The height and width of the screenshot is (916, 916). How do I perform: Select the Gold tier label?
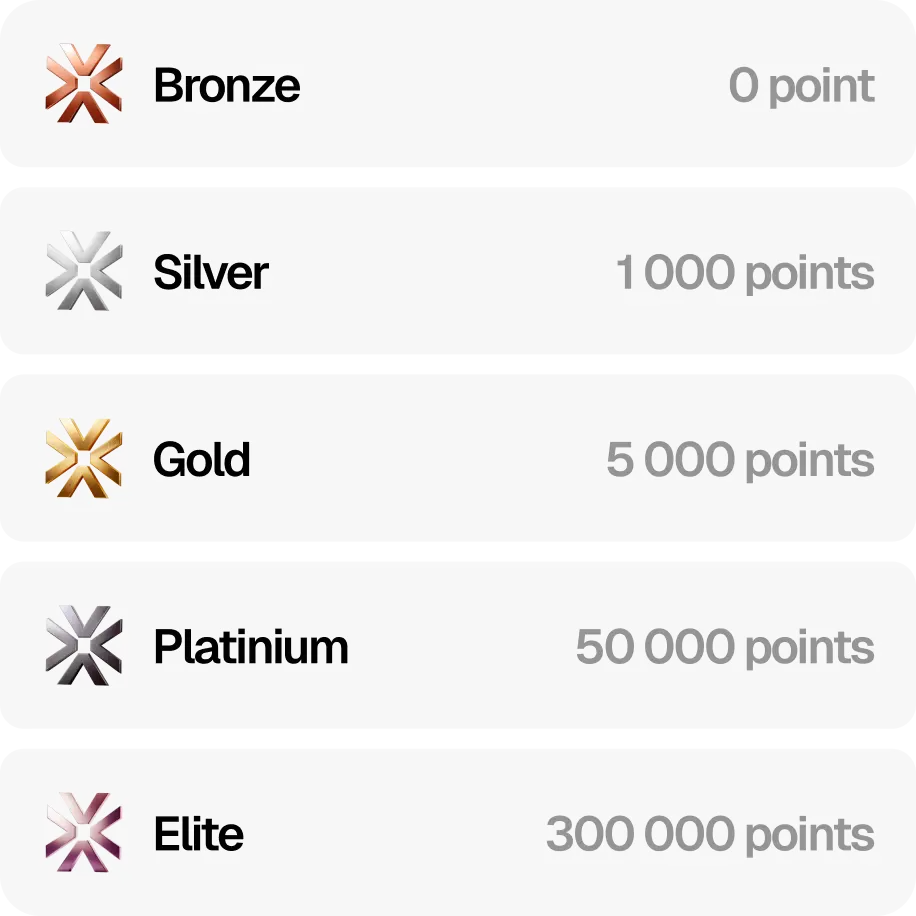(202, 459)
